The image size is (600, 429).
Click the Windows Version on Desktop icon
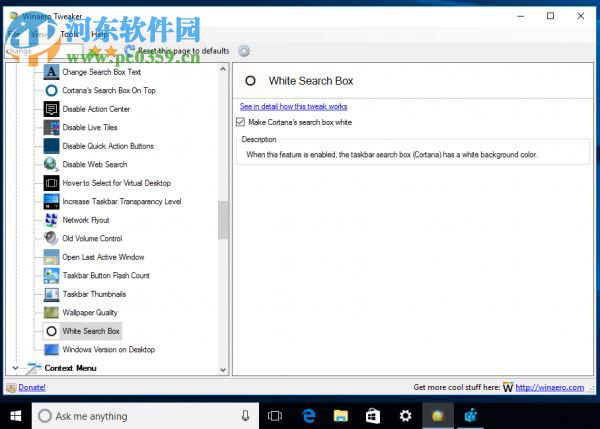click(51, 349)
